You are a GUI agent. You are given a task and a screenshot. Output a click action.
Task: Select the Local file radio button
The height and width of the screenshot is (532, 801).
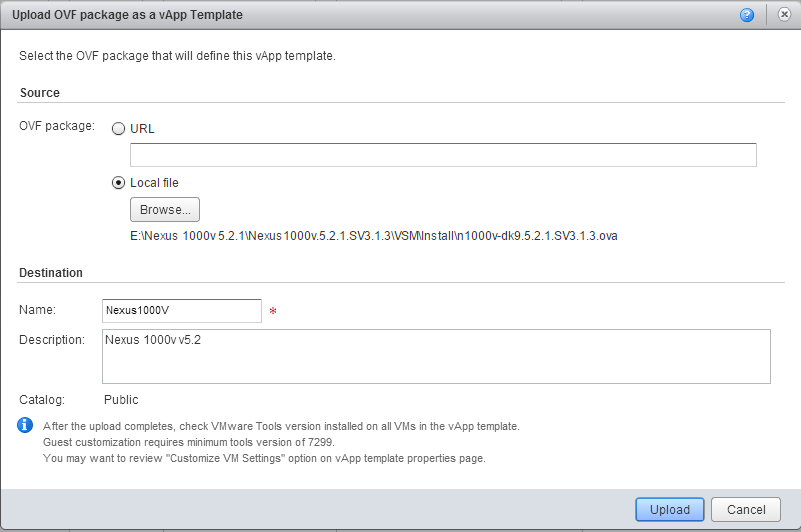(119, 183)
